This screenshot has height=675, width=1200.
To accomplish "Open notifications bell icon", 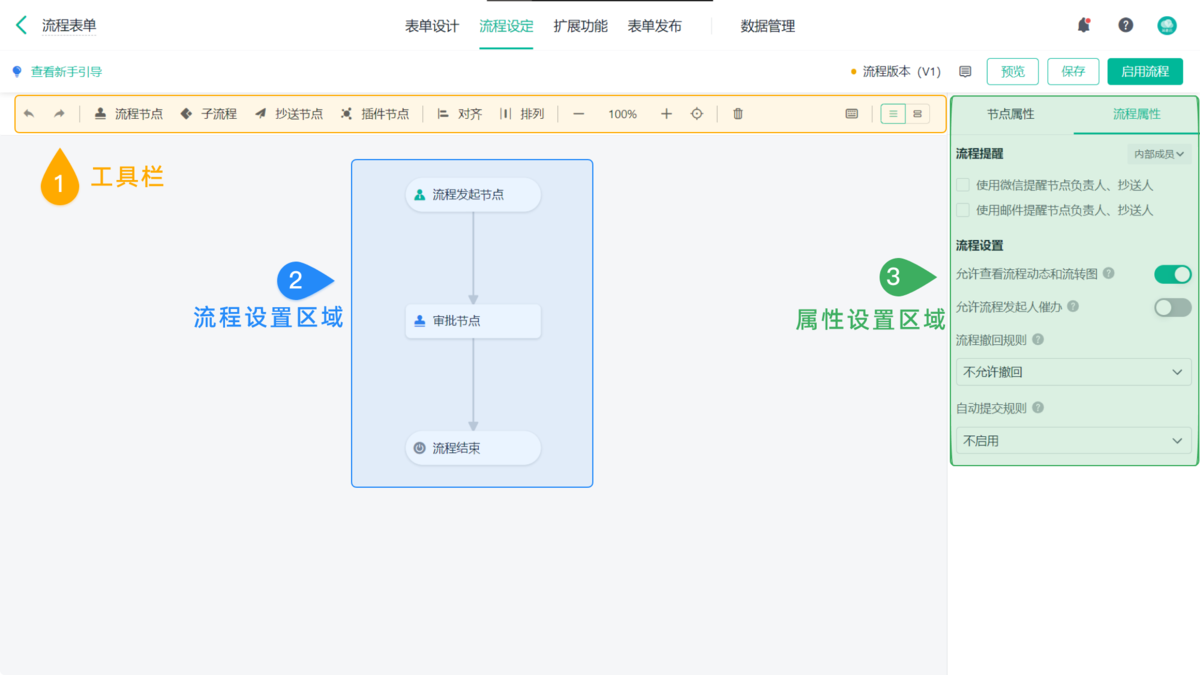I will pyautogui.click(x=1083, y=26).
